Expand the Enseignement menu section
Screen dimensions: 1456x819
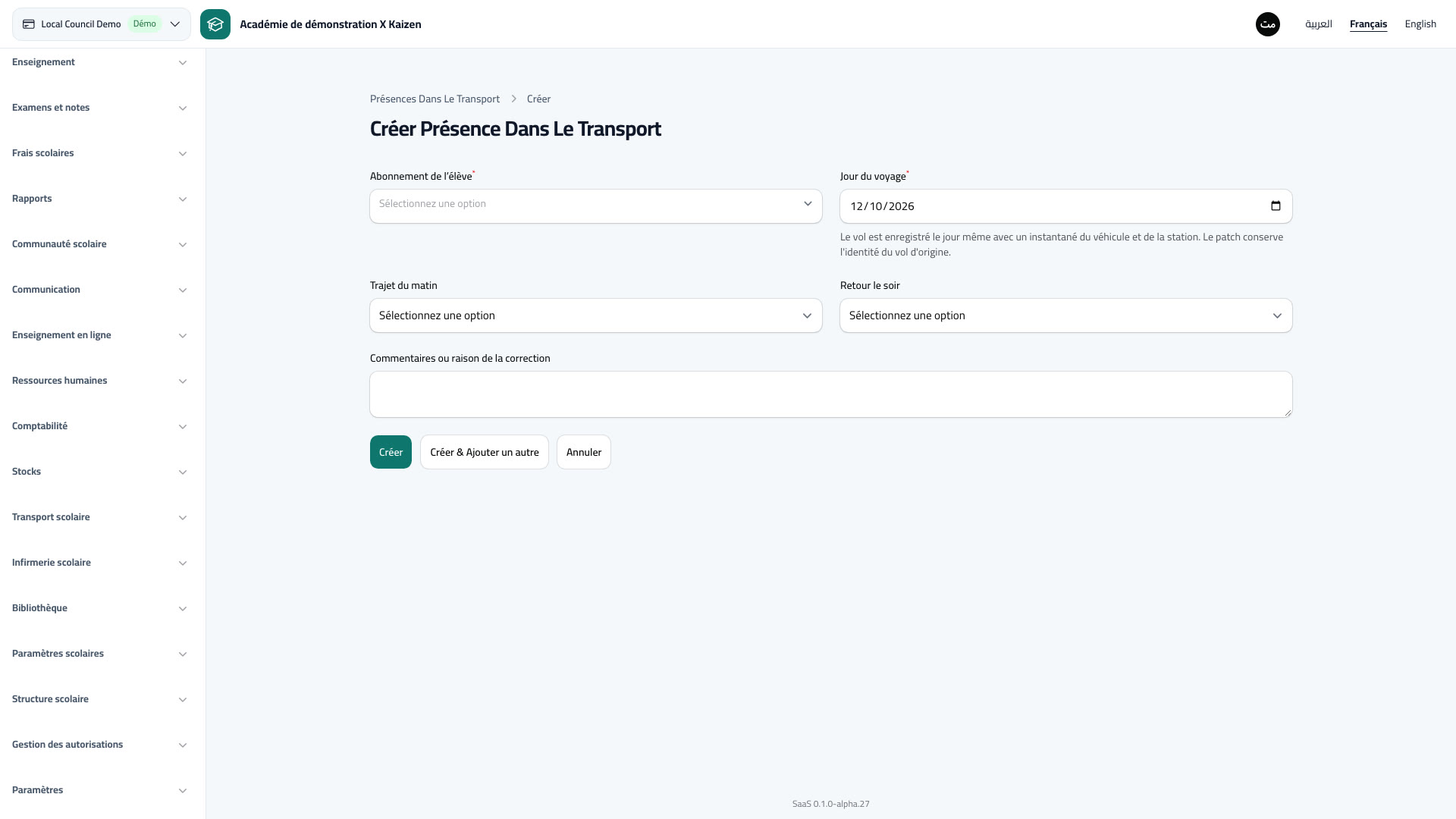(x=99, y=62)
